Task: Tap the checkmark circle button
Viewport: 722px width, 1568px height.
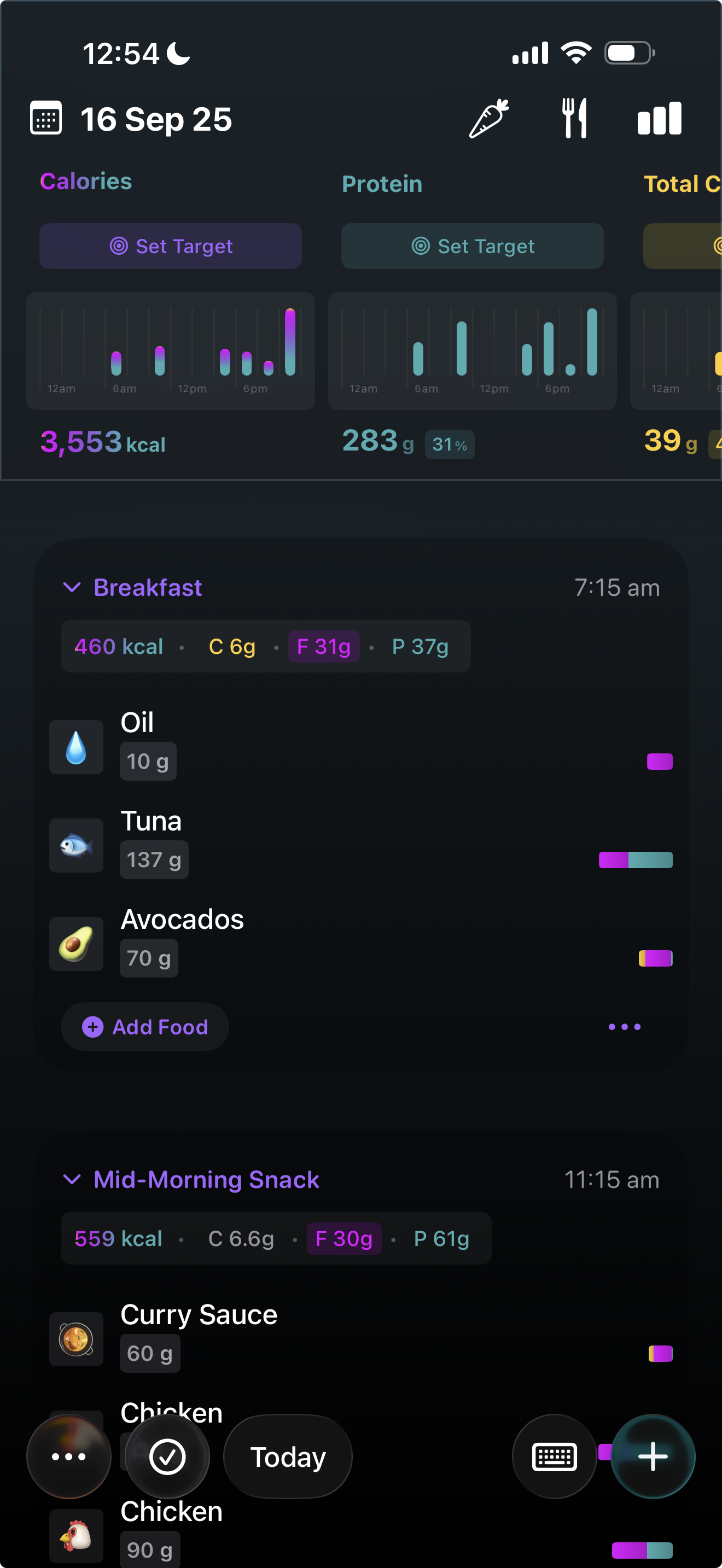Action: pyautogui.click(x=167, y=1456)
